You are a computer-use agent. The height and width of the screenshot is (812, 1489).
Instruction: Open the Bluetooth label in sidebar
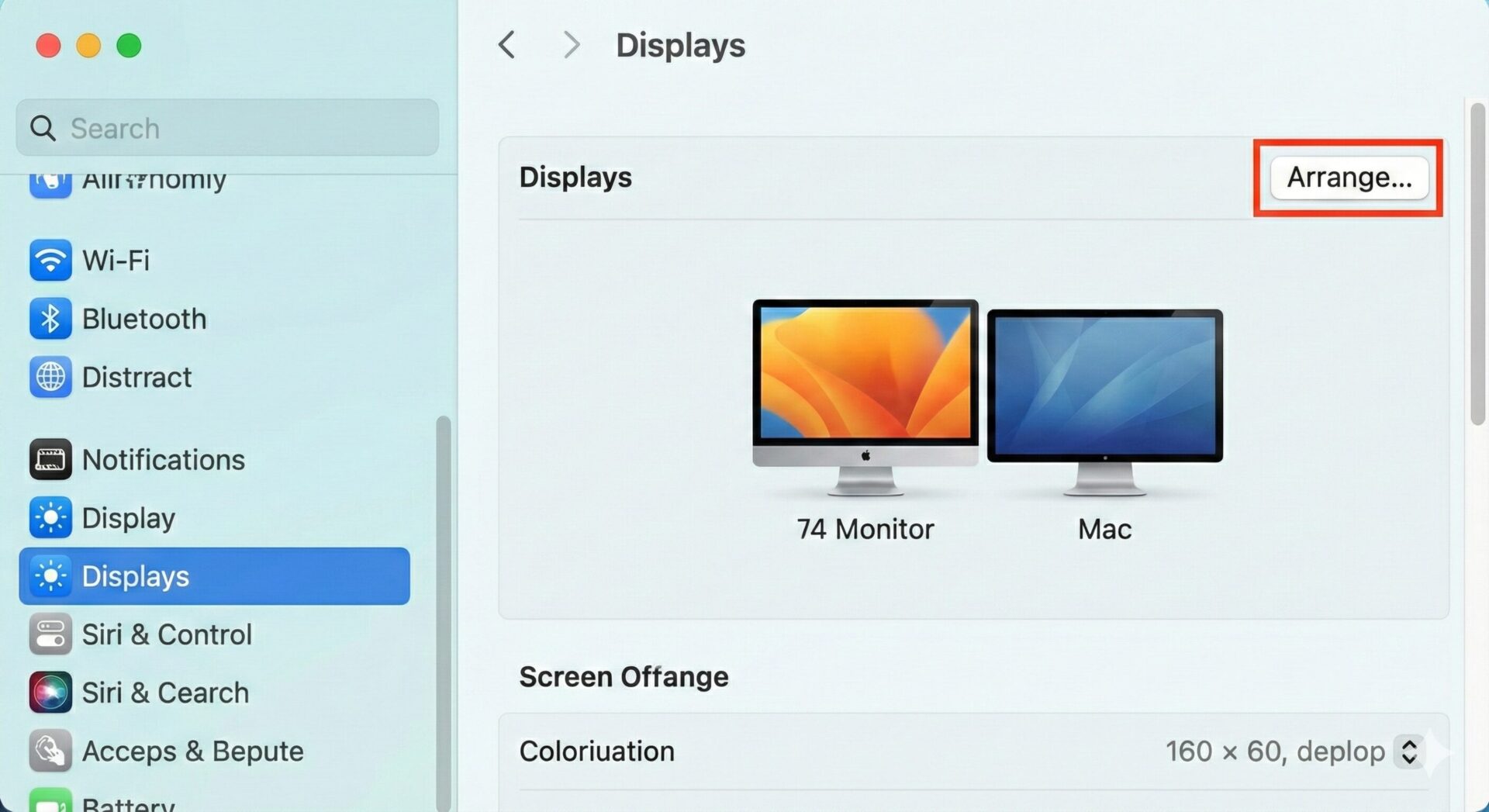pos(144,319)
